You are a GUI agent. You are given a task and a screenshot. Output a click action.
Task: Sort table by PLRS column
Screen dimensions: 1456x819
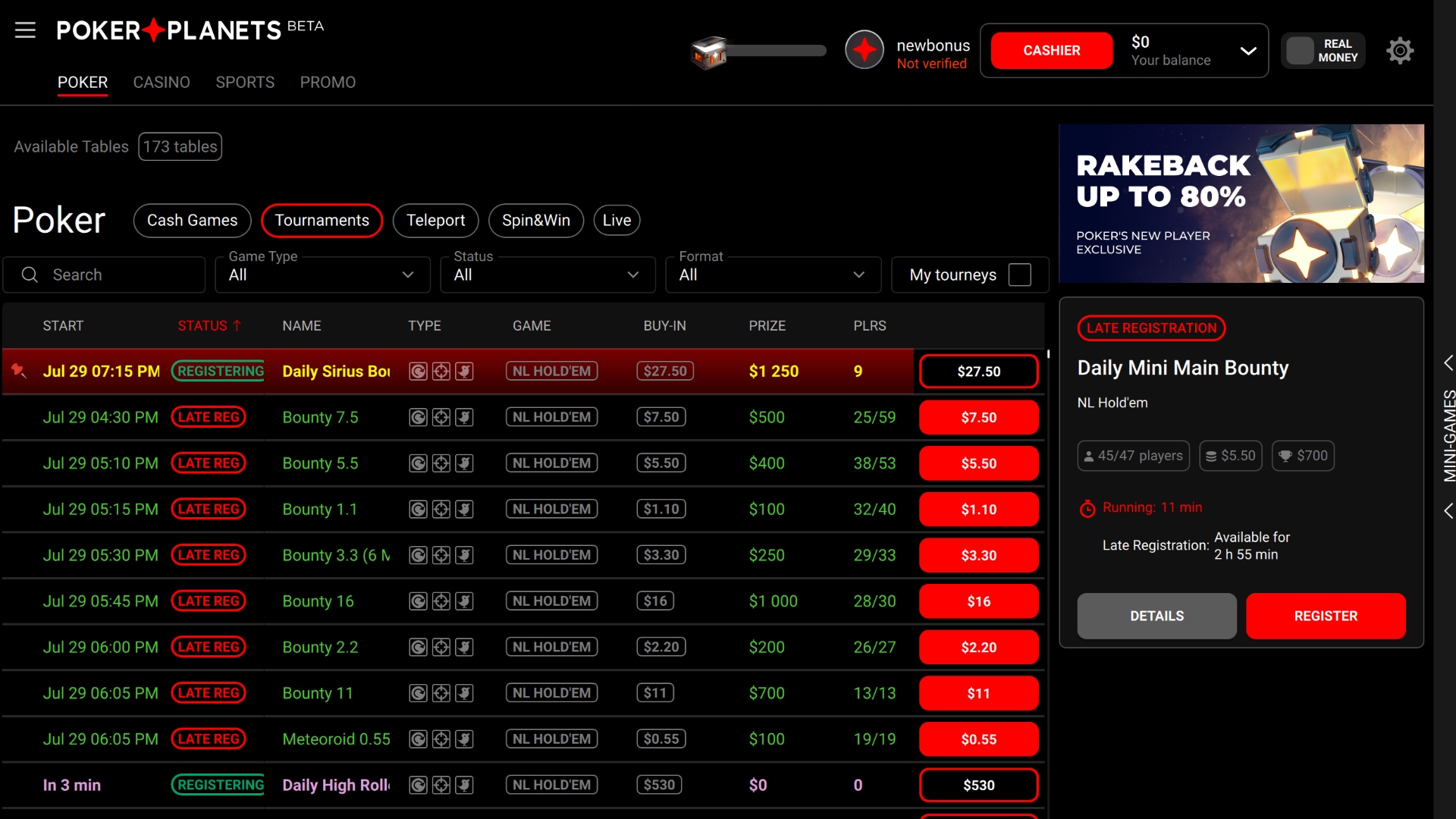tap(869, 325)
